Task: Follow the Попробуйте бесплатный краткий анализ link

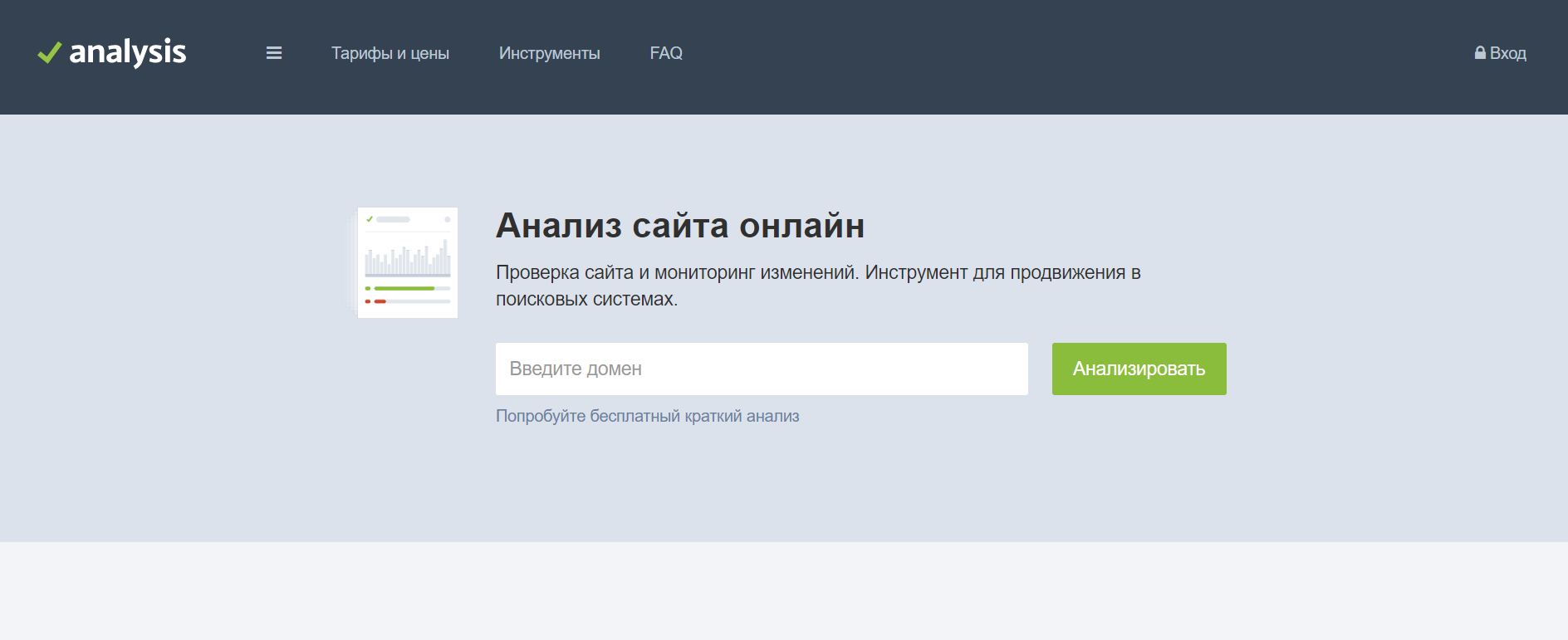Action: click(x=647, y=416)
